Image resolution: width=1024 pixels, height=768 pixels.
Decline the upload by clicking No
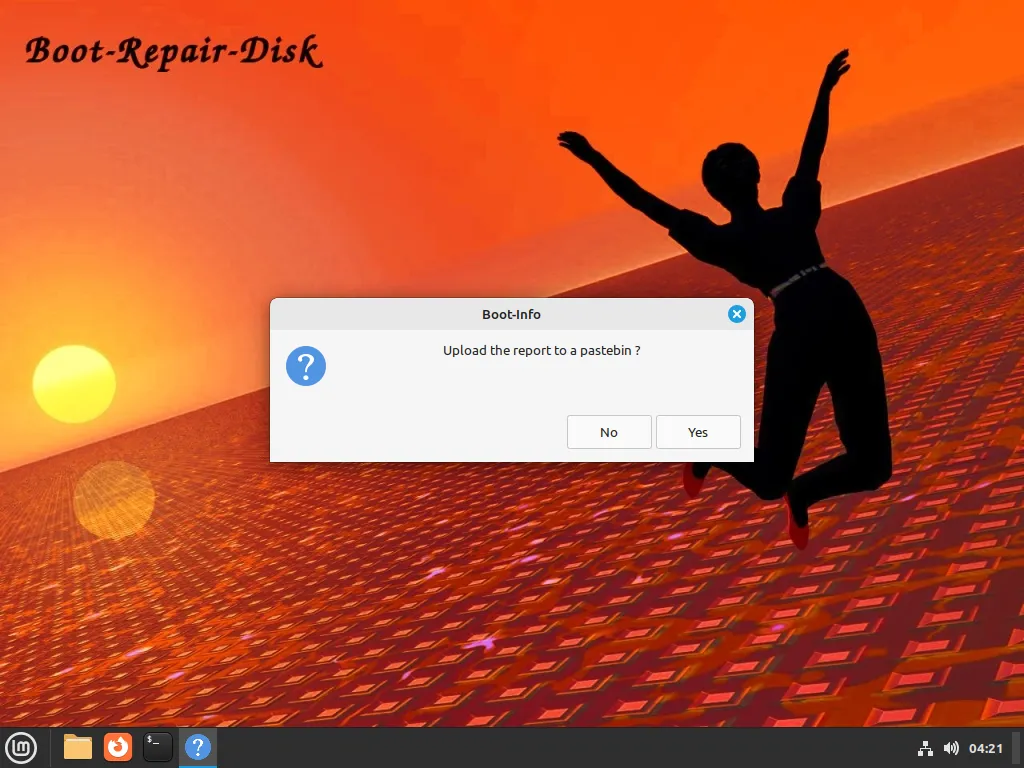coord(609,432)
